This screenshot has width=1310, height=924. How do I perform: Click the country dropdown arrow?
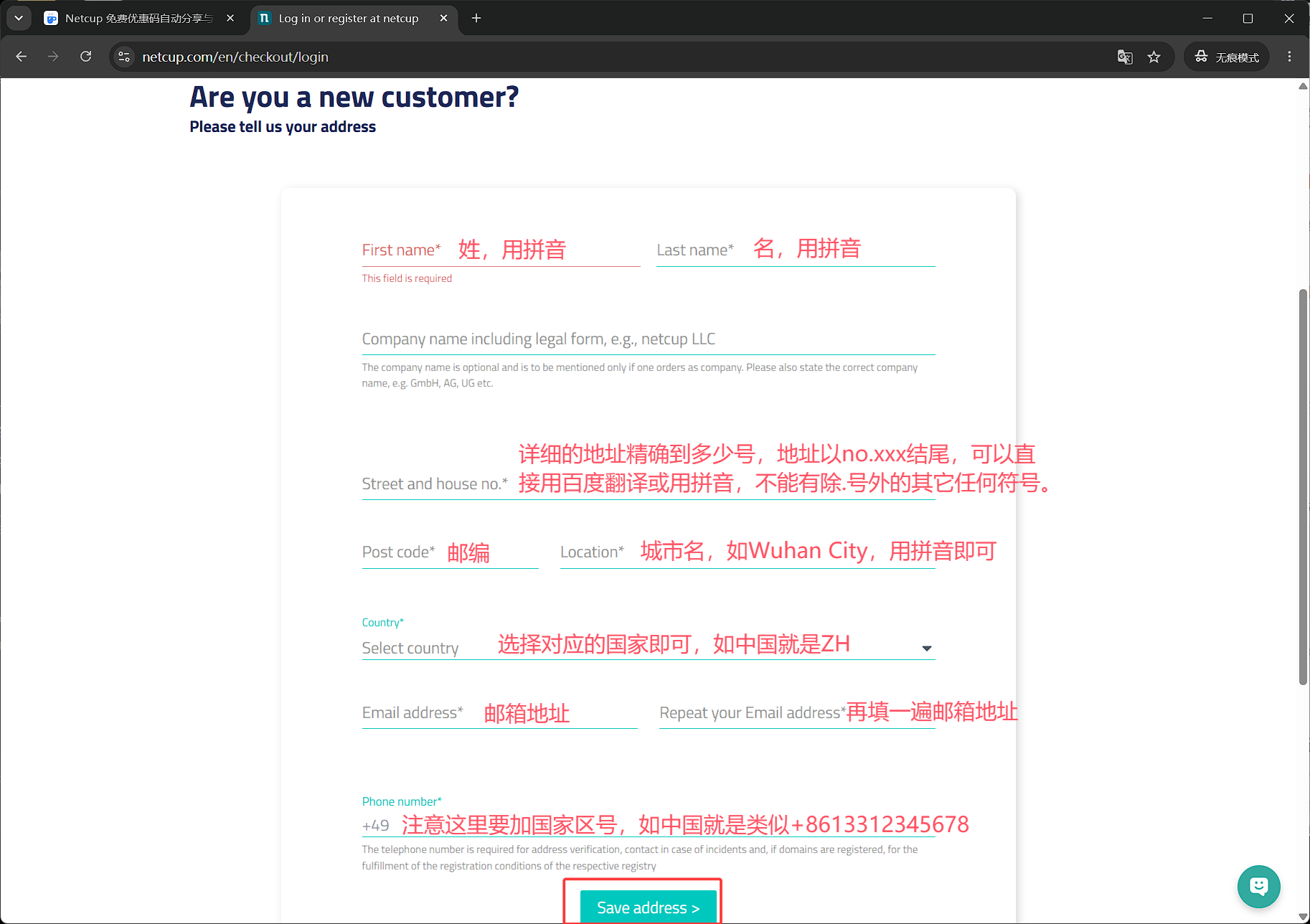click(x=926, y=648)
